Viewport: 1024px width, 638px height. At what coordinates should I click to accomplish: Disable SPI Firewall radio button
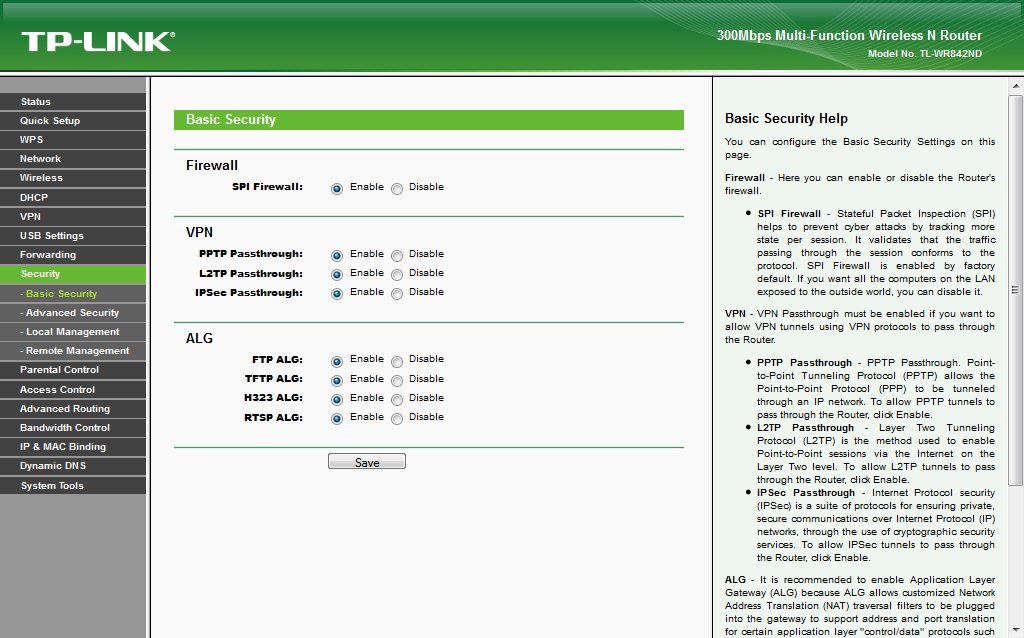point(397,189)
